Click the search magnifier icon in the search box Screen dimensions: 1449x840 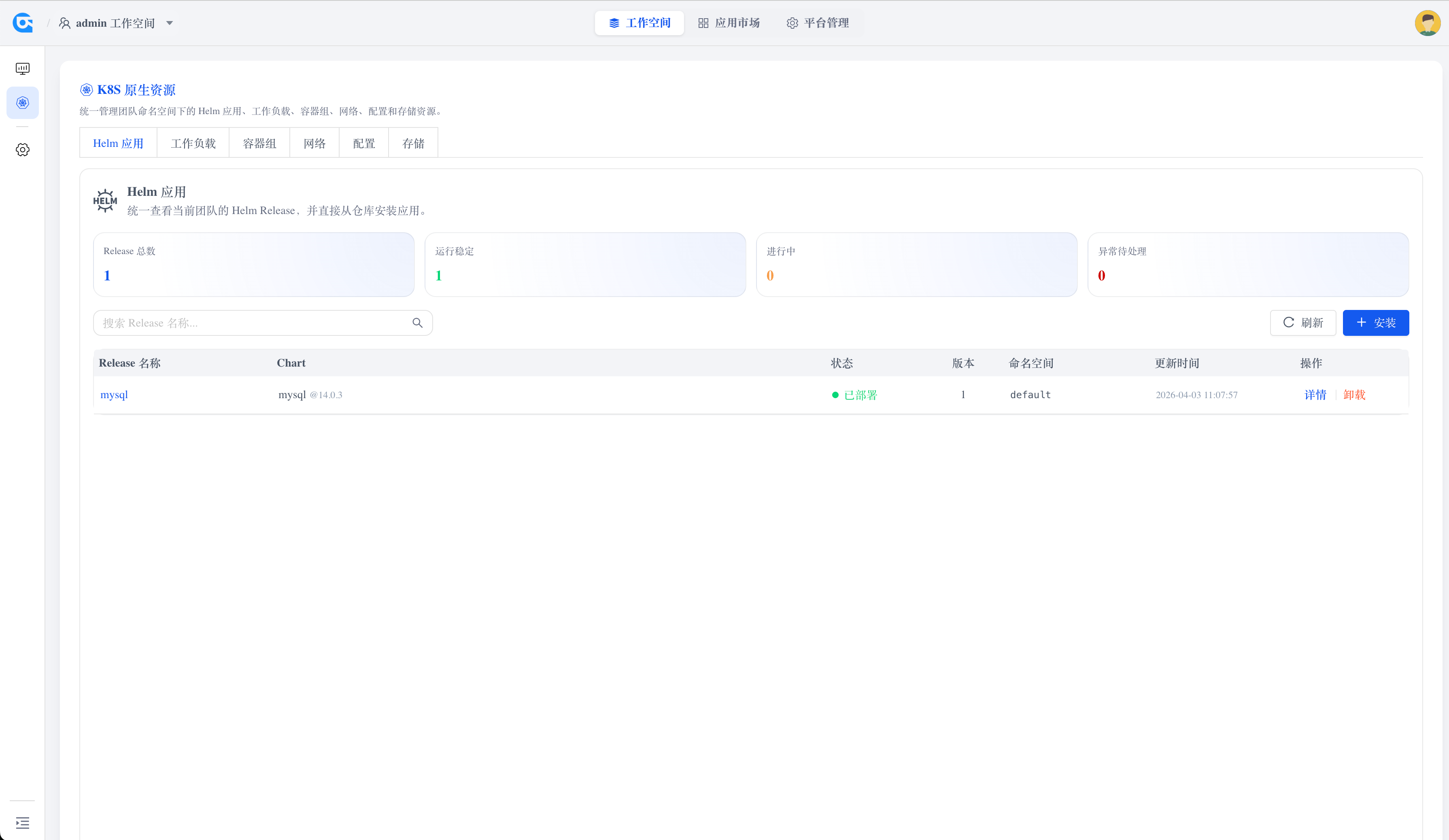[x=416, y=322]
